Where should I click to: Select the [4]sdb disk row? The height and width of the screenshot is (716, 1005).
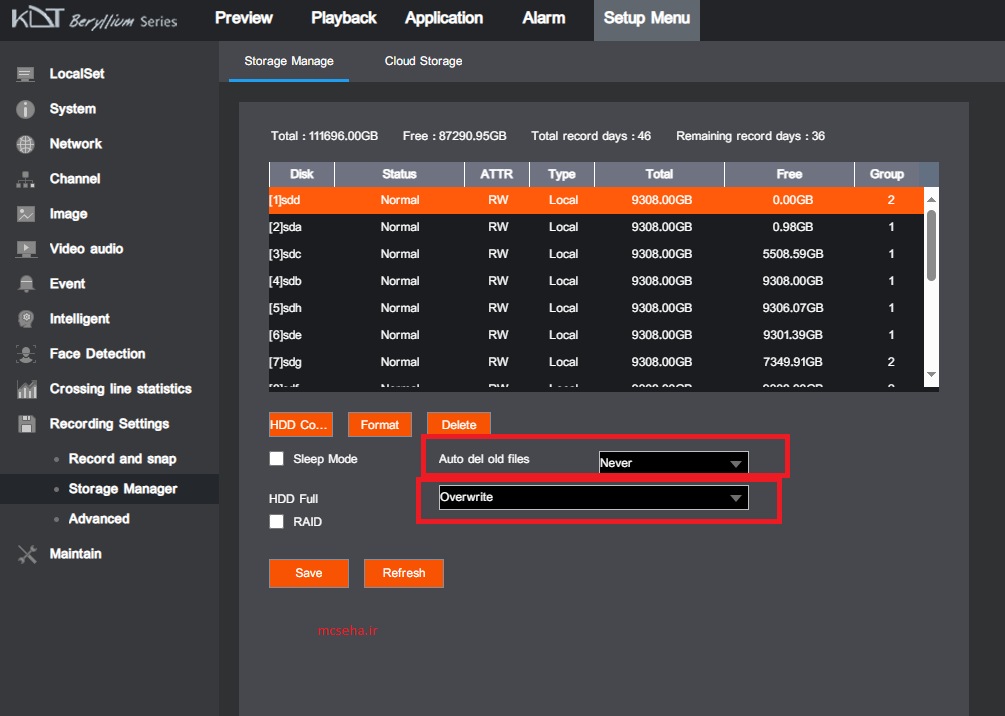pos(596,281)
